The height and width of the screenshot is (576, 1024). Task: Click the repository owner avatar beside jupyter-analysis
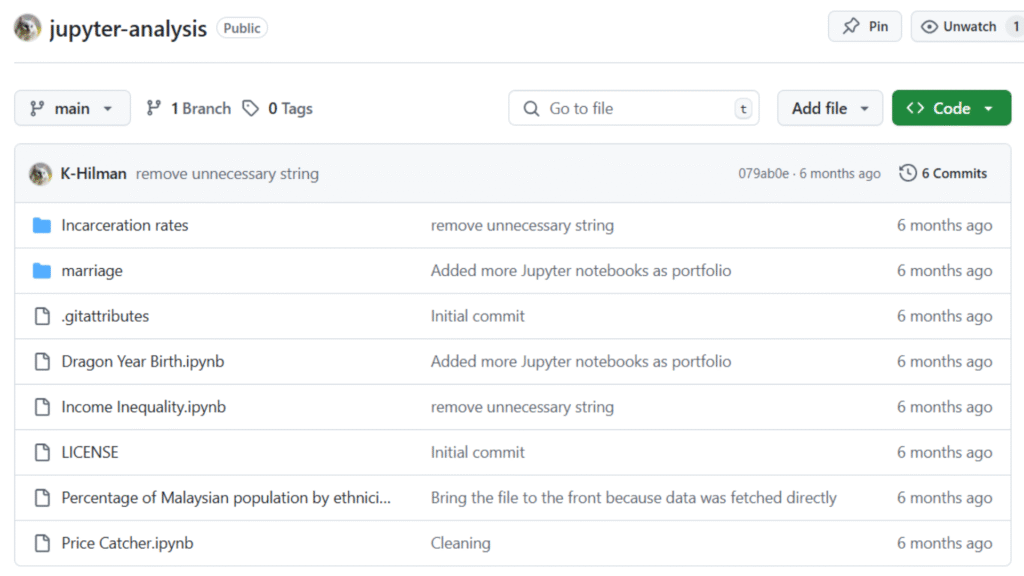pyautogui.click(x=27, y=28)
